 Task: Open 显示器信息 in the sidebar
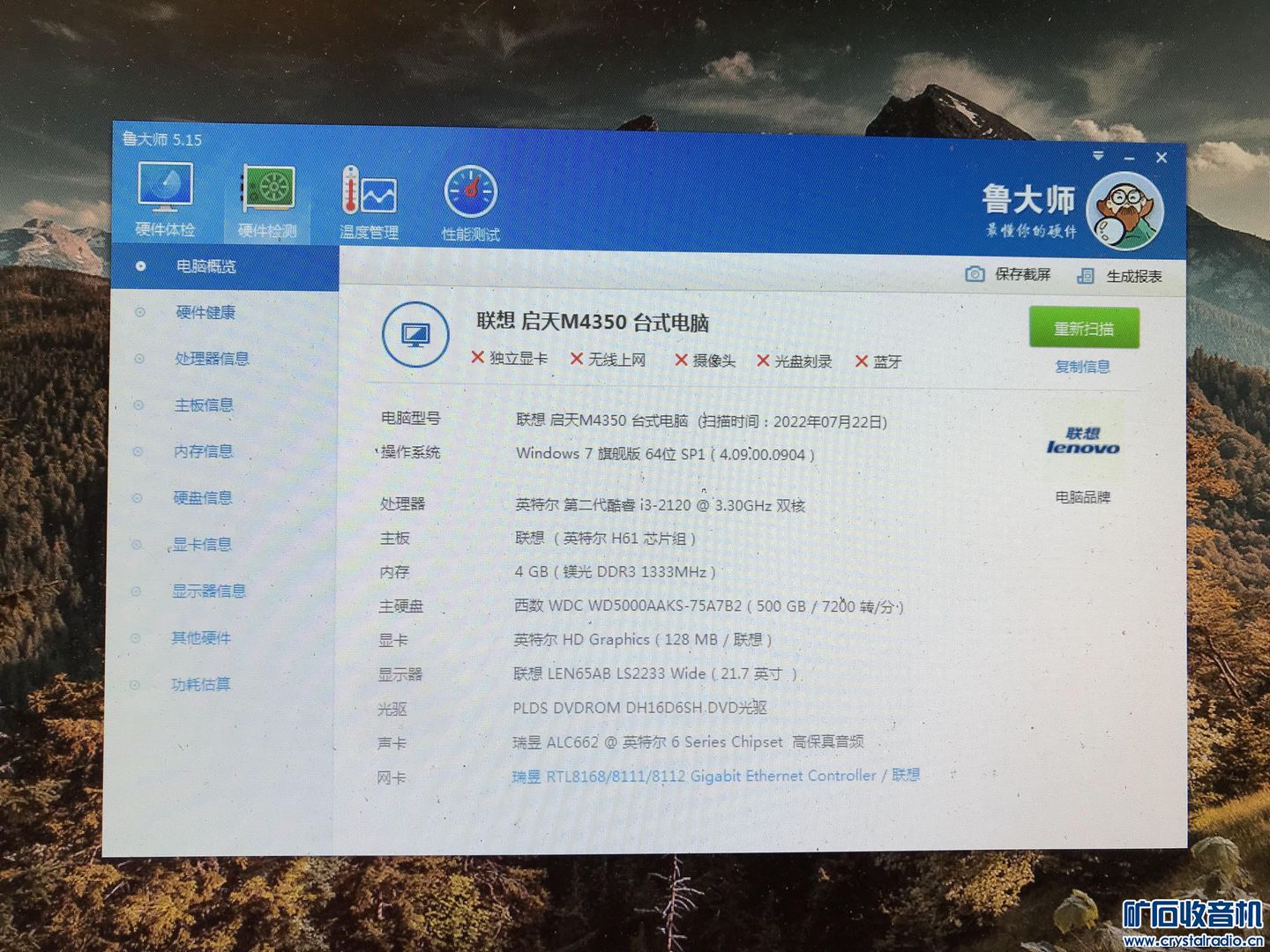pyautogui.click(x=209, y=591)
